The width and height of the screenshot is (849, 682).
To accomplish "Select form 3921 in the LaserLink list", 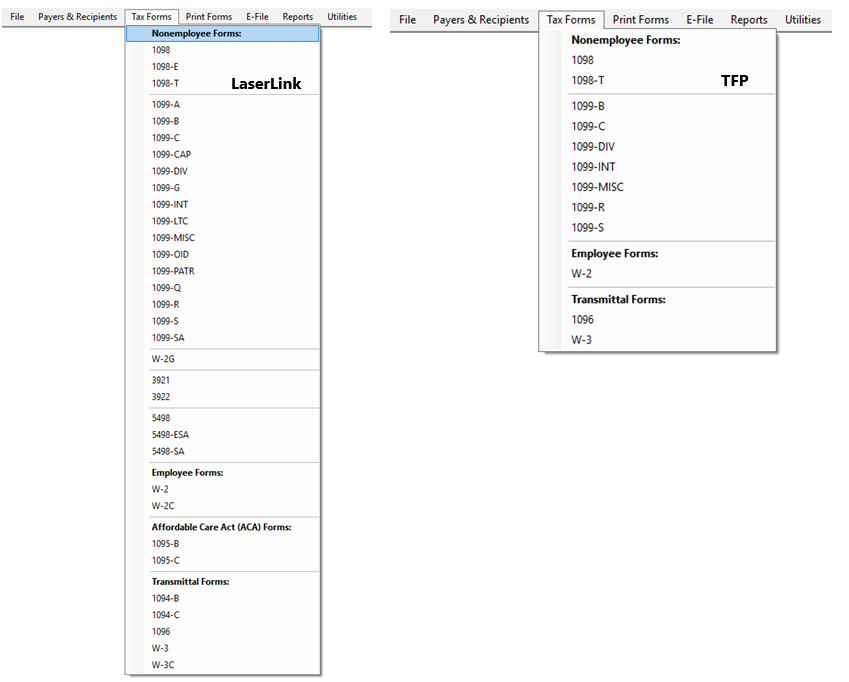I will [160, 379].
